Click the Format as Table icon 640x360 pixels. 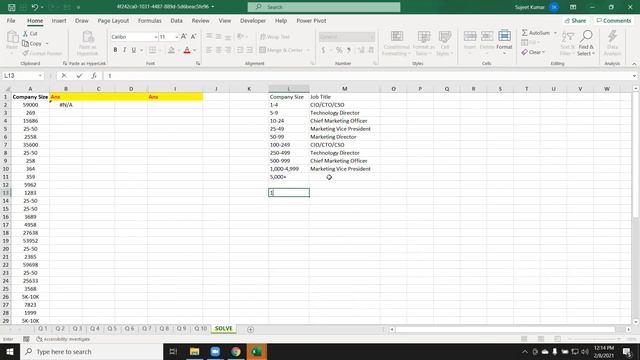(x=424, y=37)
